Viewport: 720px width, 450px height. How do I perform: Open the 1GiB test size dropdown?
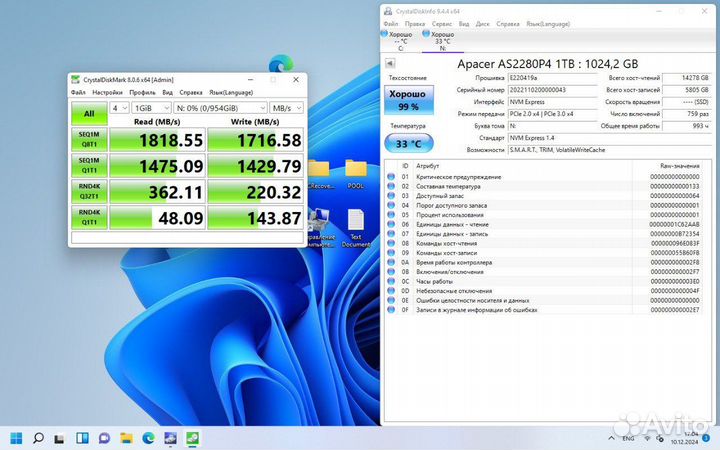(152, 108)
